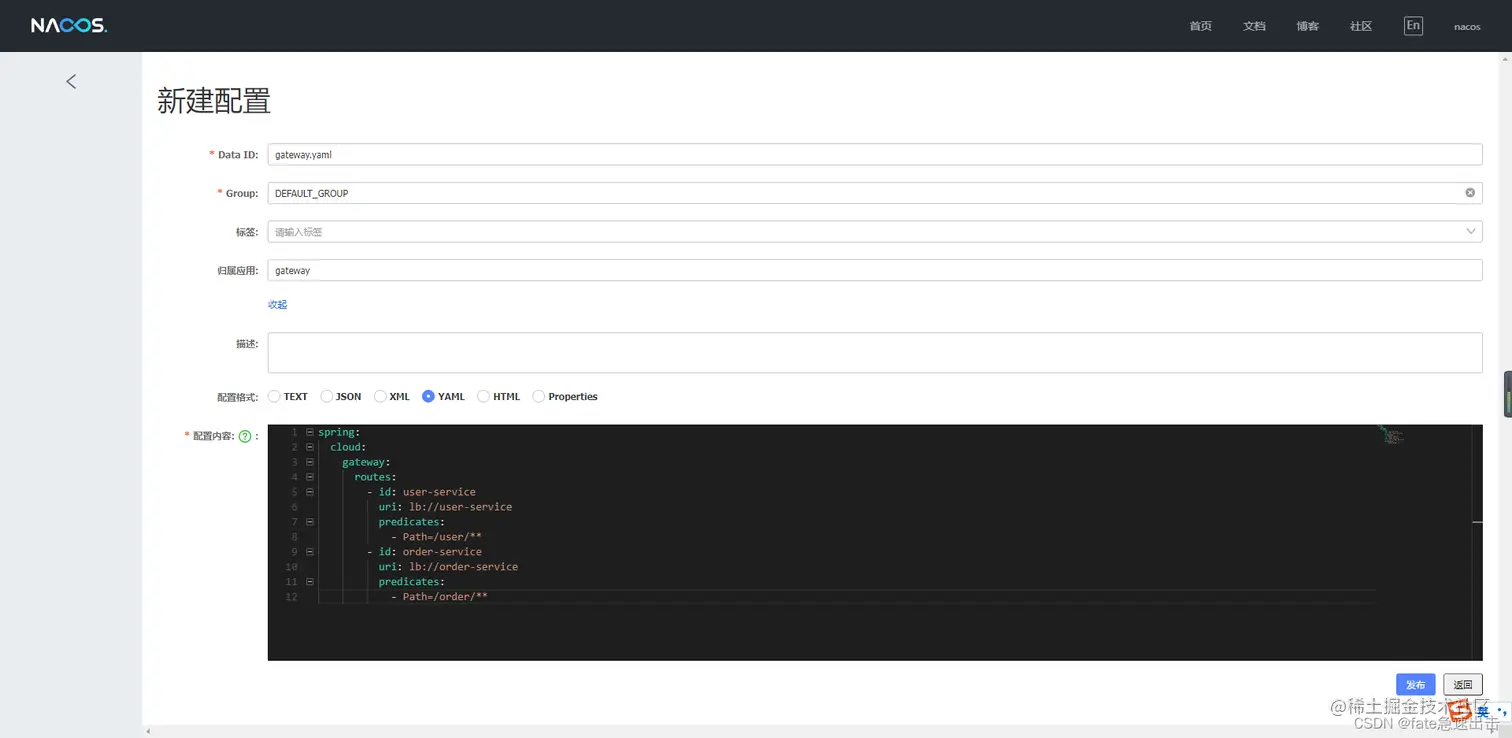Click 'uri: lb://user-service' on line 6
The image size is (1512, 738).
coord(445,507)
